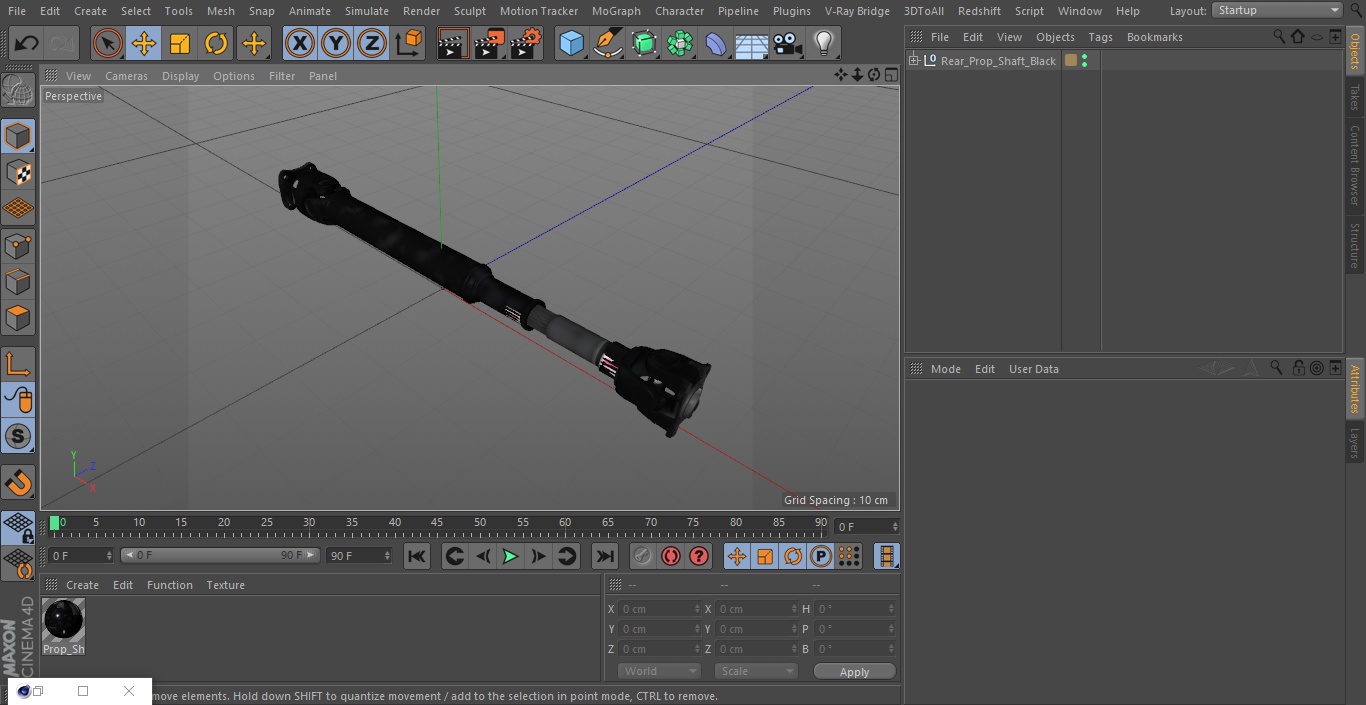Open the MoGraph menu

616,11
